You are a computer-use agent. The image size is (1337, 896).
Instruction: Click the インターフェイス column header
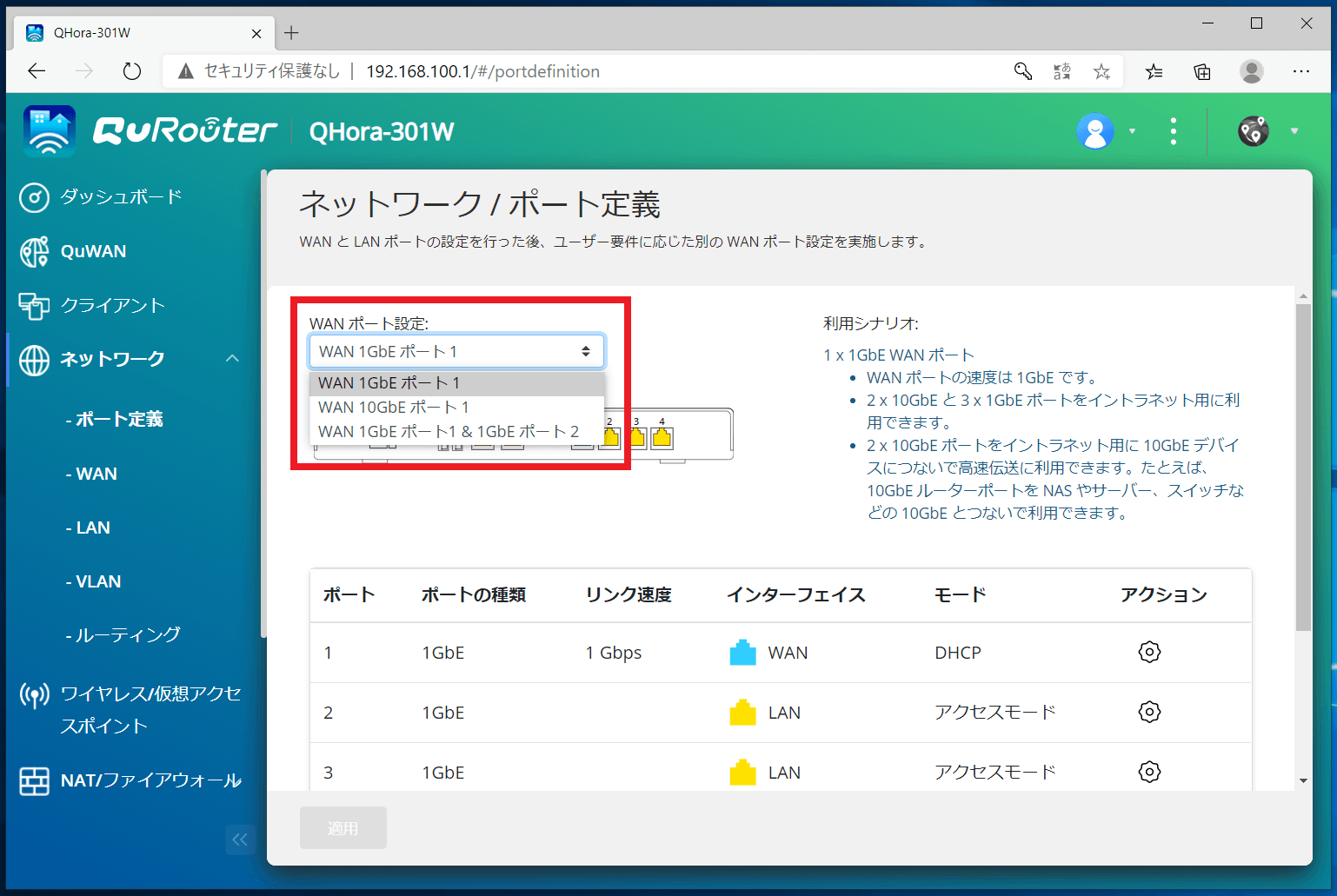click(796, 595)
